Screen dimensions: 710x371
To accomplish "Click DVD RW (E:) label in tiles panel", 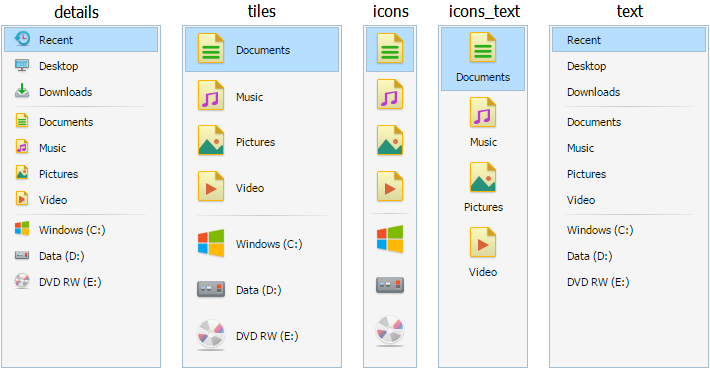I will point(267,336).
